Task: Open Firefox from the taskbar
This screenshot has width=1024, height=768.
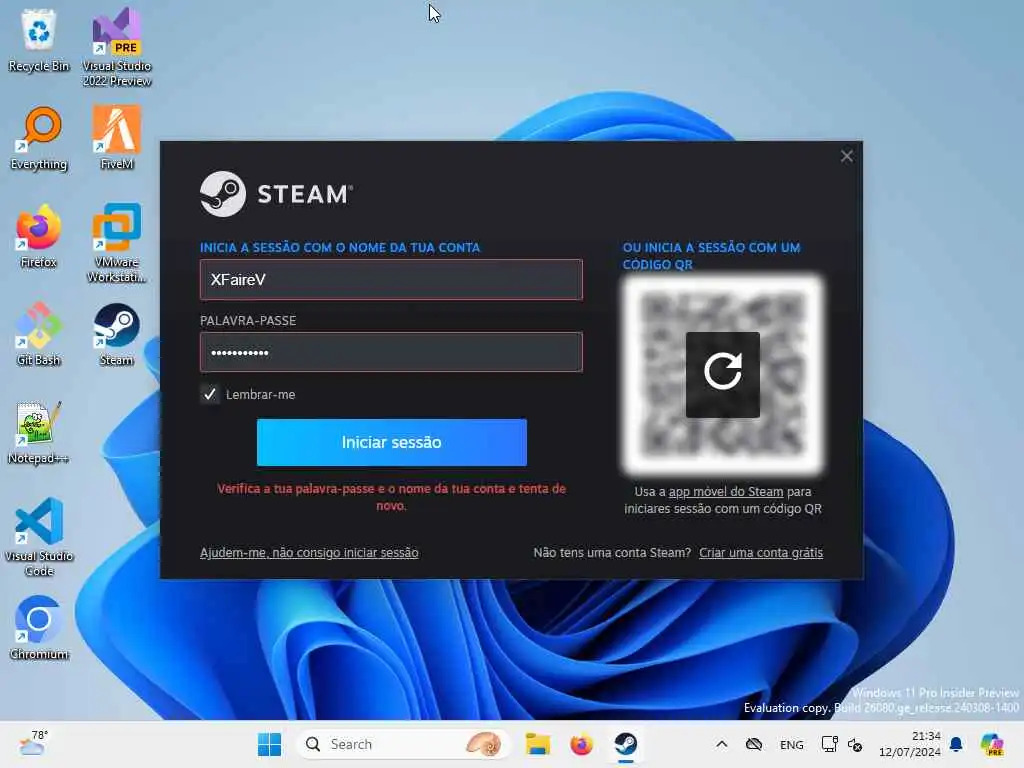Action: pos(581,744)
